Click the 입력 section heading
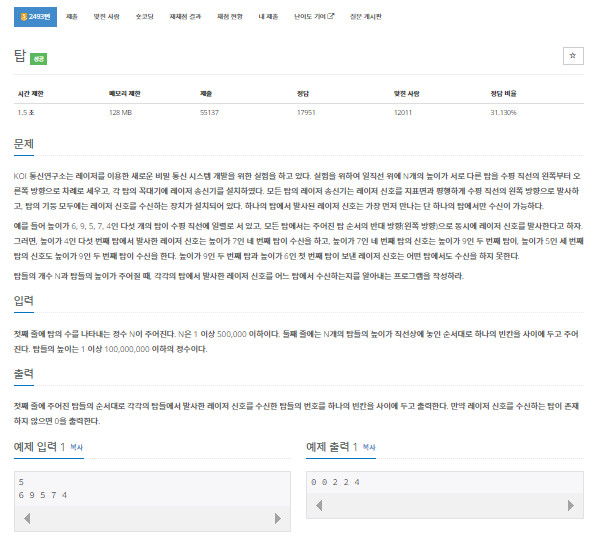Image resolution: width=596 pixels, height=539 pixels. point(24,301)
